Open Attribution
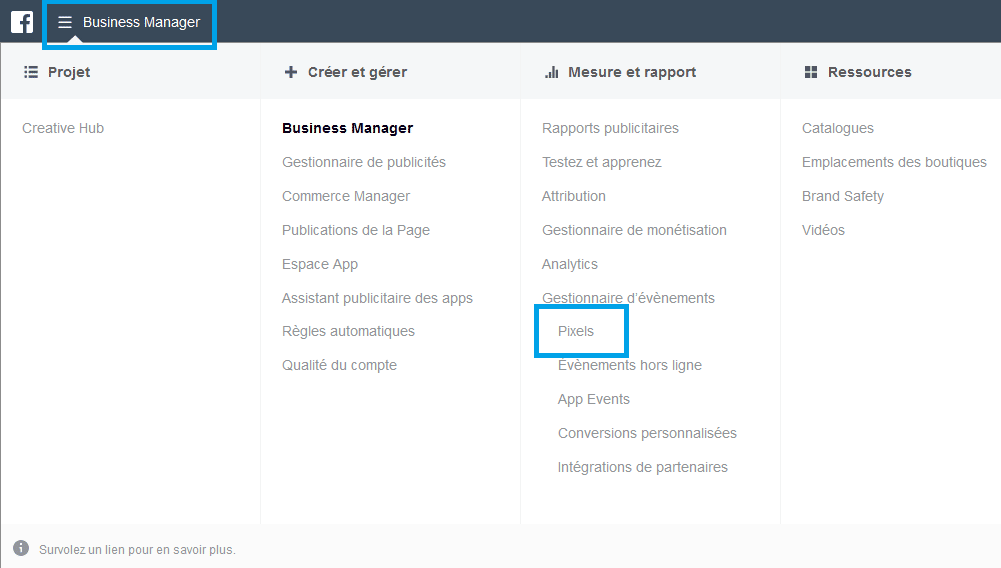 pyautogui.click(x=574, y=196)
